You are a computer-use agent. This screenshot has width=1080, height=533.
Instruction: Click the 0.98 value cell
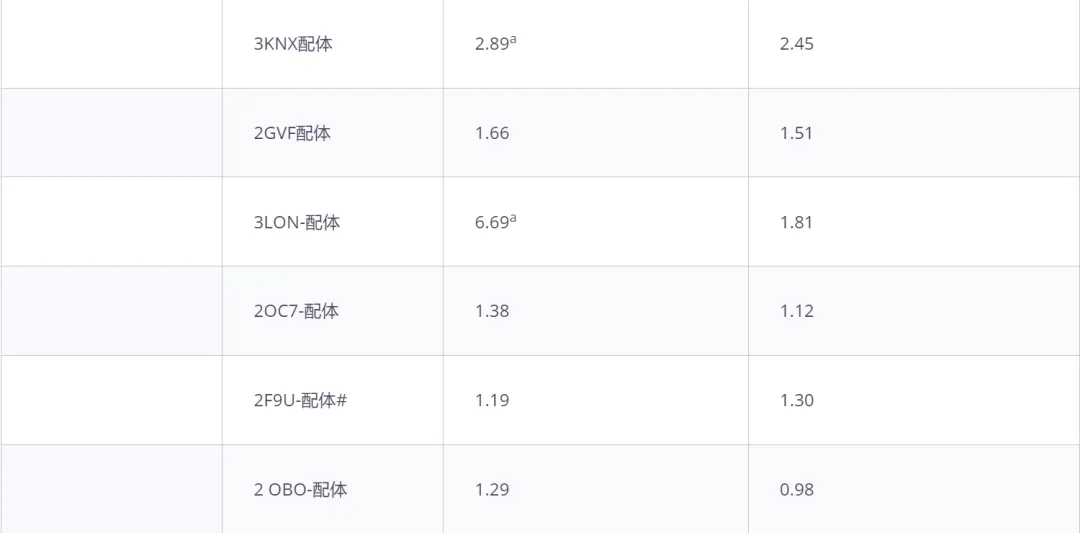coord(914,489)
